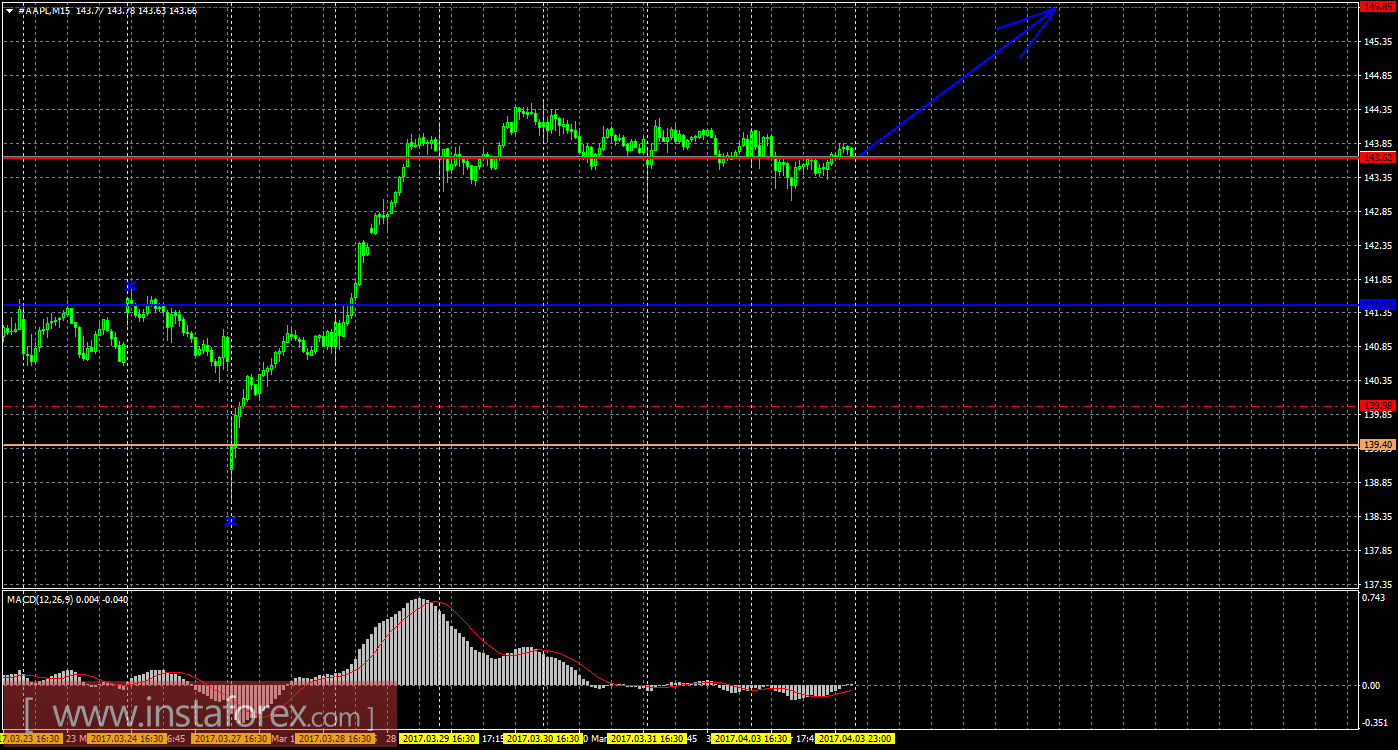This screenshot has height=750, width=1398.
Task: Click the 140.85 value on price axis
Action: click(x=1379, y=347)
